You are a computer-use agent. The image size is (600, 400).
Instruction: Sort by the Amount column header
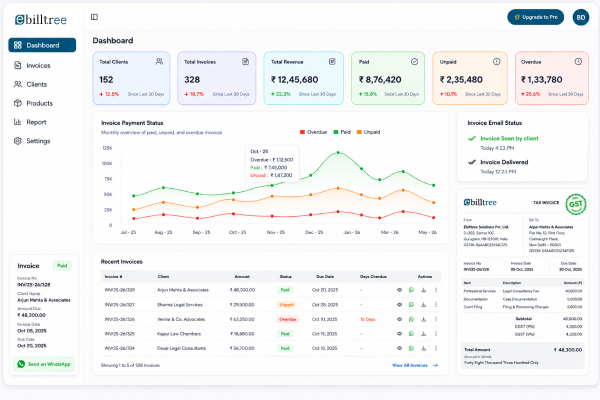click(242, 276)
